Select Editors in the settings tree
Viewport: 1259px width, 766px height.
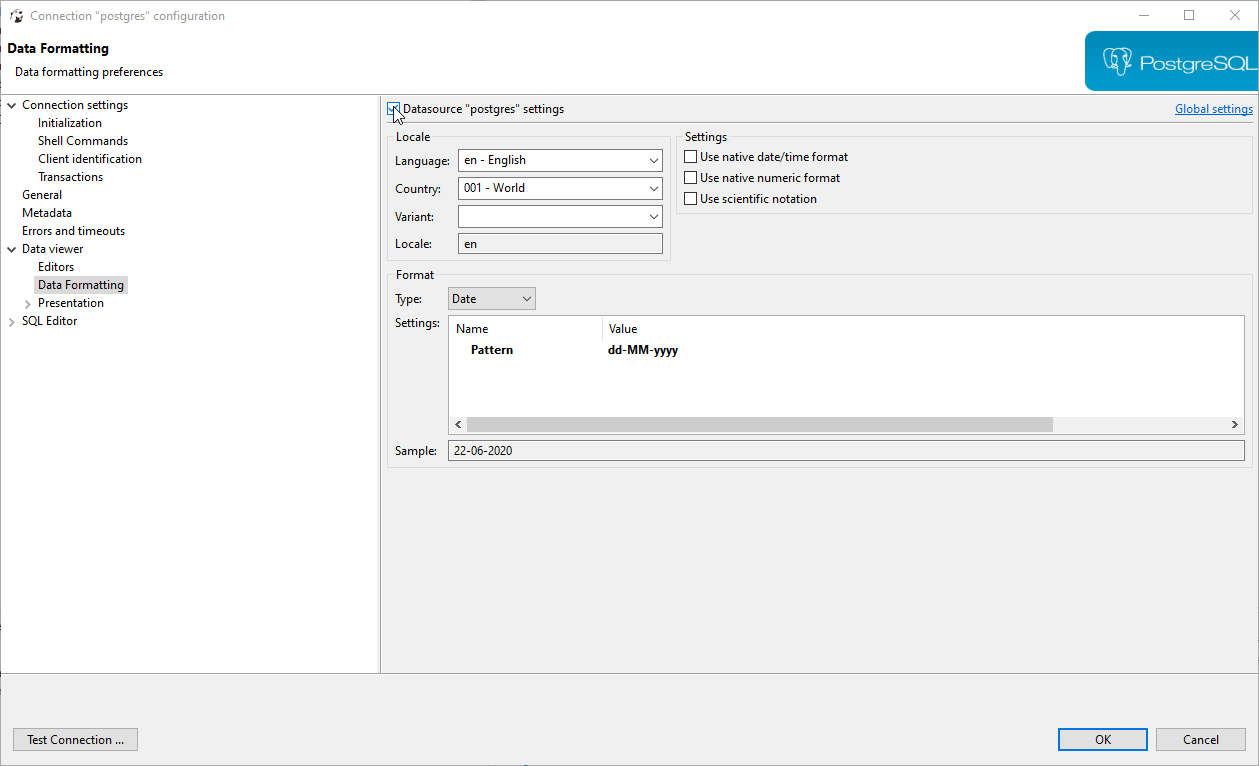55,266
